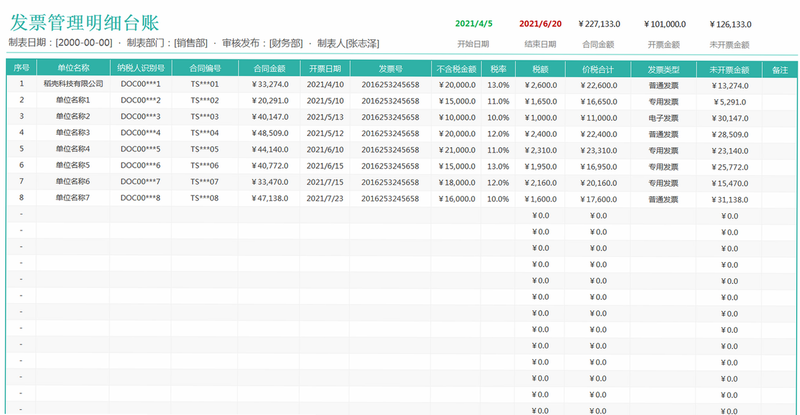Select the 备注 column header
Viewport: 800px width, 415px height.
pyautogui.click(x=780, y=70)
